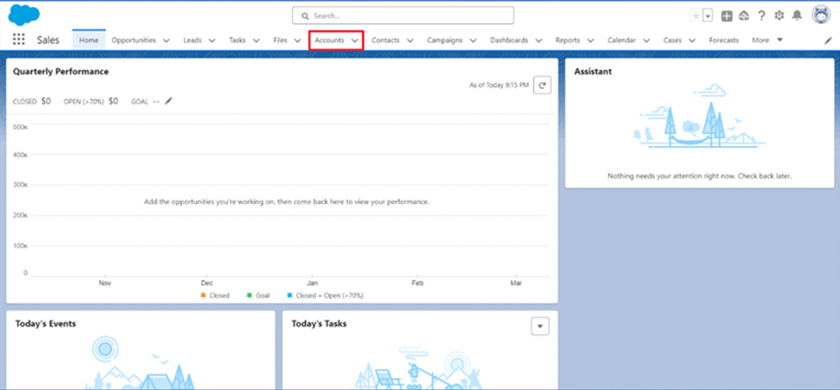
Task: Open the Accounts tab
Action: (329, 40)
